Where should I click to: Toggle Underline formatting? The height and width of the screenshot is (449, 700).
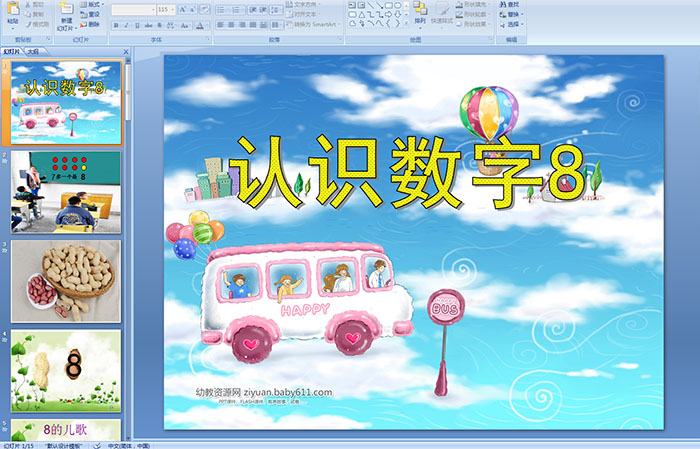coord(137,25)
